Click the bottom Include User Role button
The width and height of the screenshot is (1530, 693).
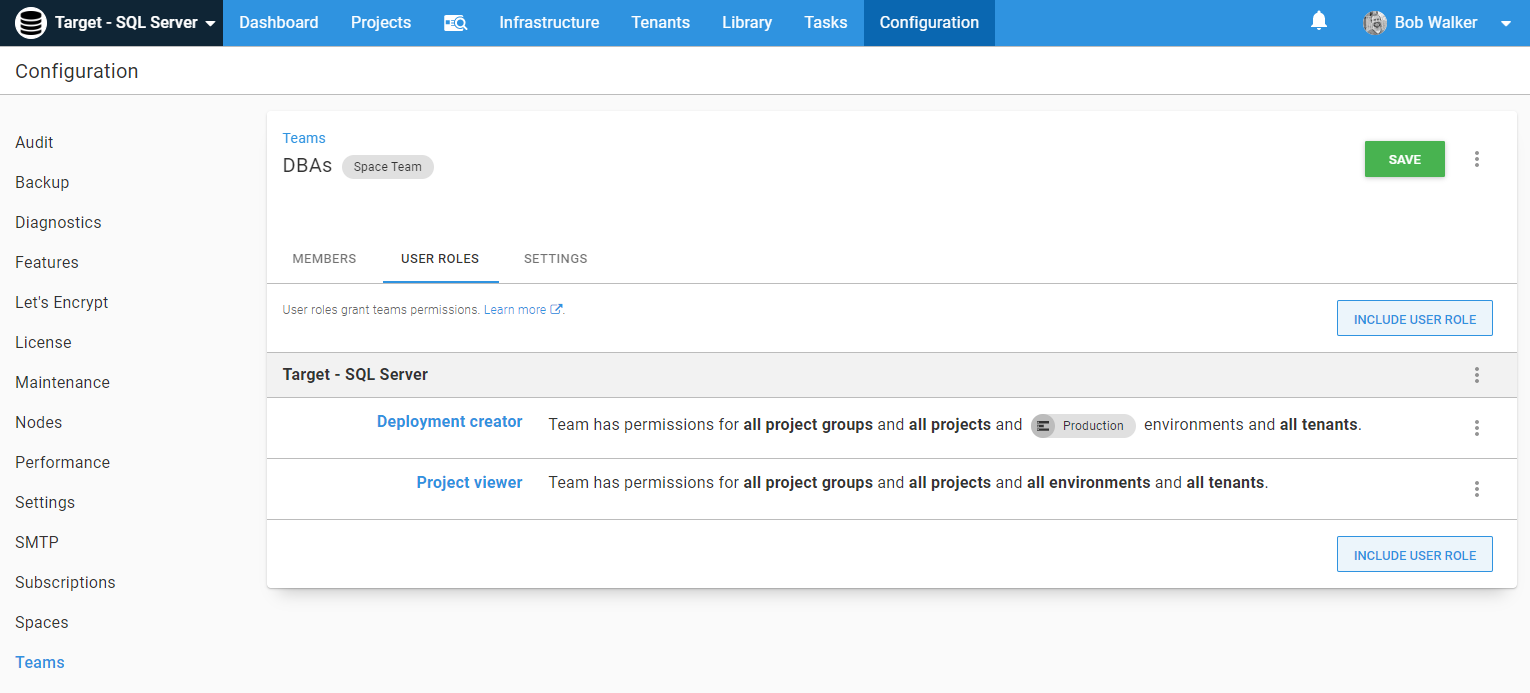point(1414,555)
